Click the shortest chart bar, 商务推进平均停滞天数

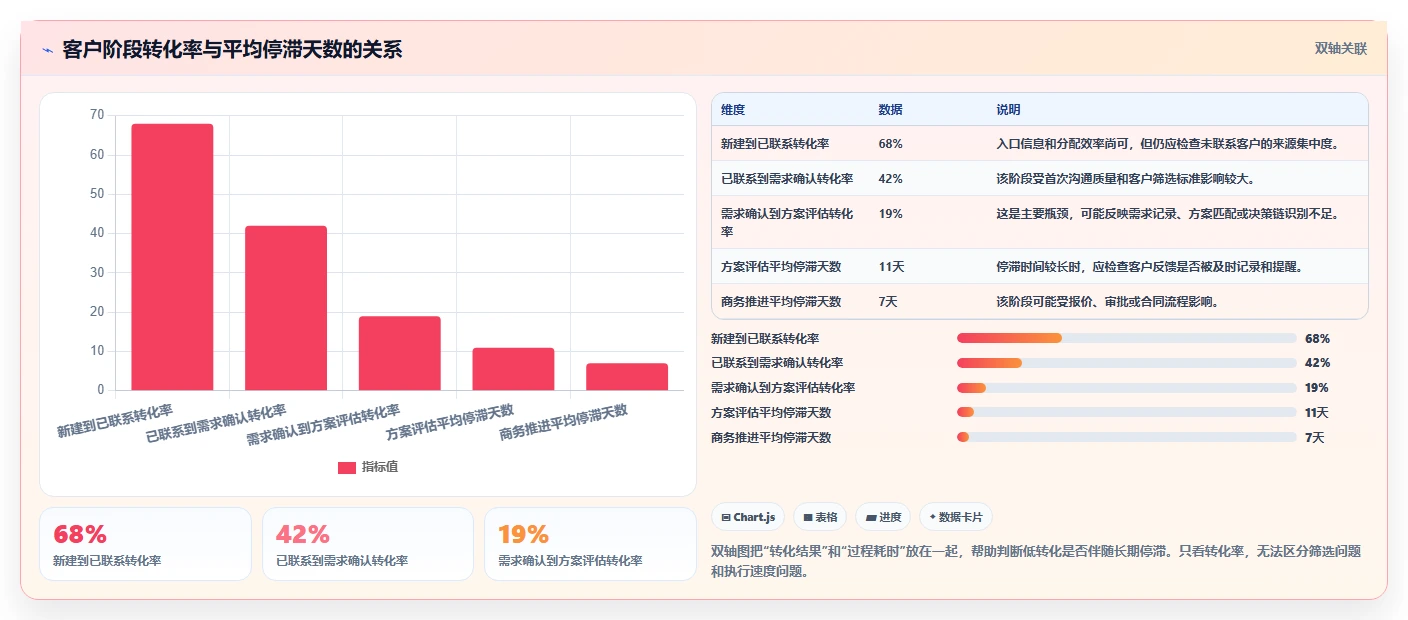click(627, 377)
